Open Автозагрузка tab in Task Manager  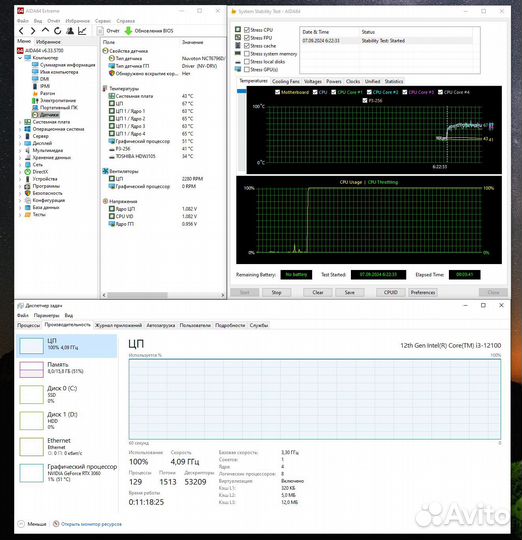[x=161, y=325]
